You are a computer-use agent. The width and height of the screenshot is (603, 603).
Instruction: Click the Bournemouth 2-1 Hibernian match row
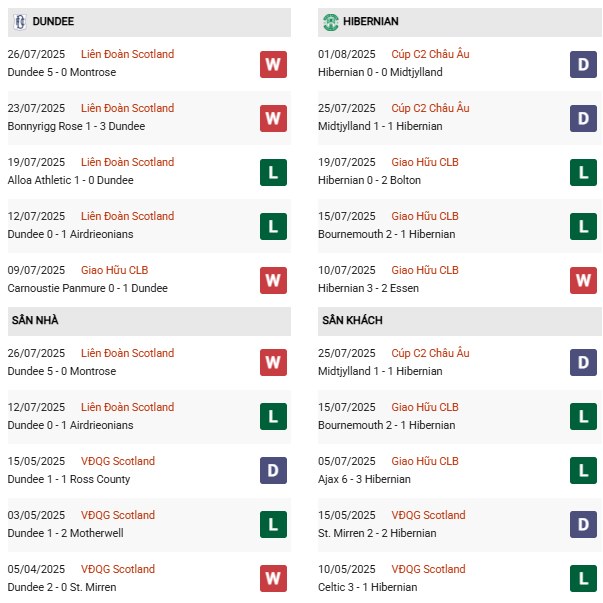coord(400,234)
